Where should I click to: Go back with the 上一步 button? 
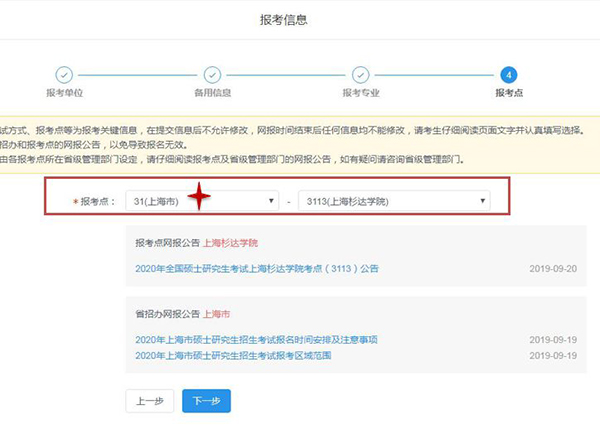[150, 401]
